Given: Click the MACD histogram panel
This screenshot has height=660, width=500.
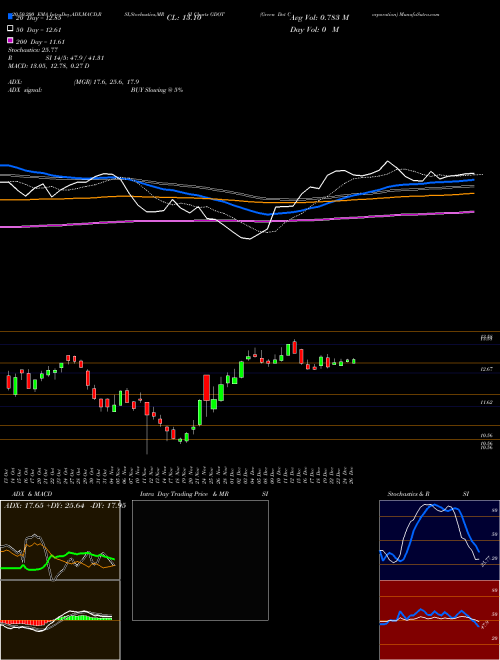Looking at the screenshot, I should click(60, 620).
